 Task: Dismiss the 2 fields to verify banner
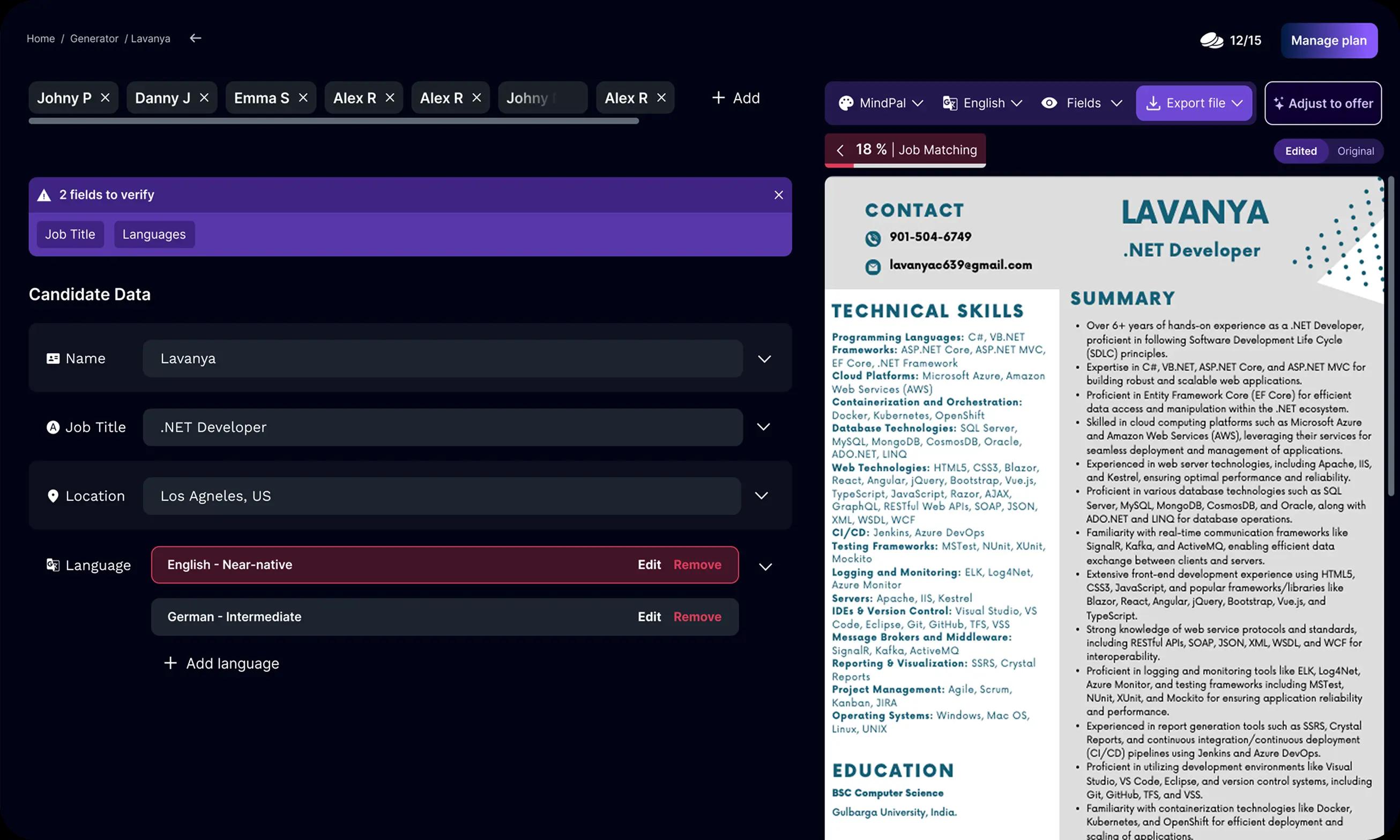click(779, 194)
